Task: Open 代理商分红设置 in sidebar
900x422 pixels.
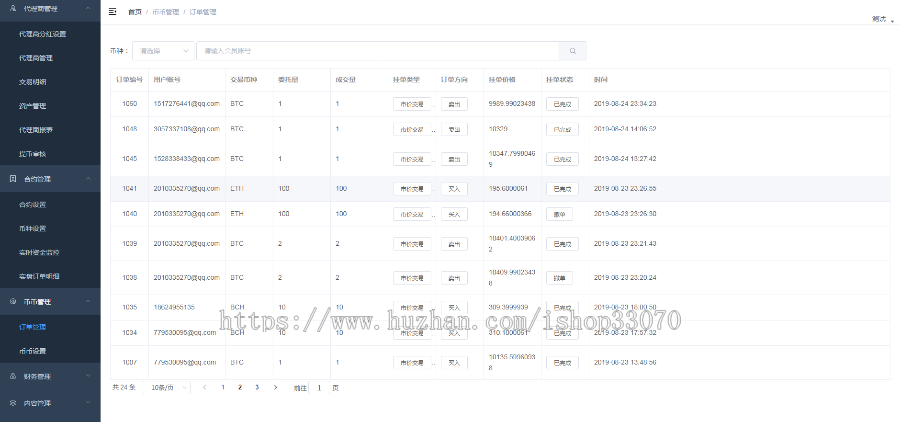Action: click(x=42, y=34)
